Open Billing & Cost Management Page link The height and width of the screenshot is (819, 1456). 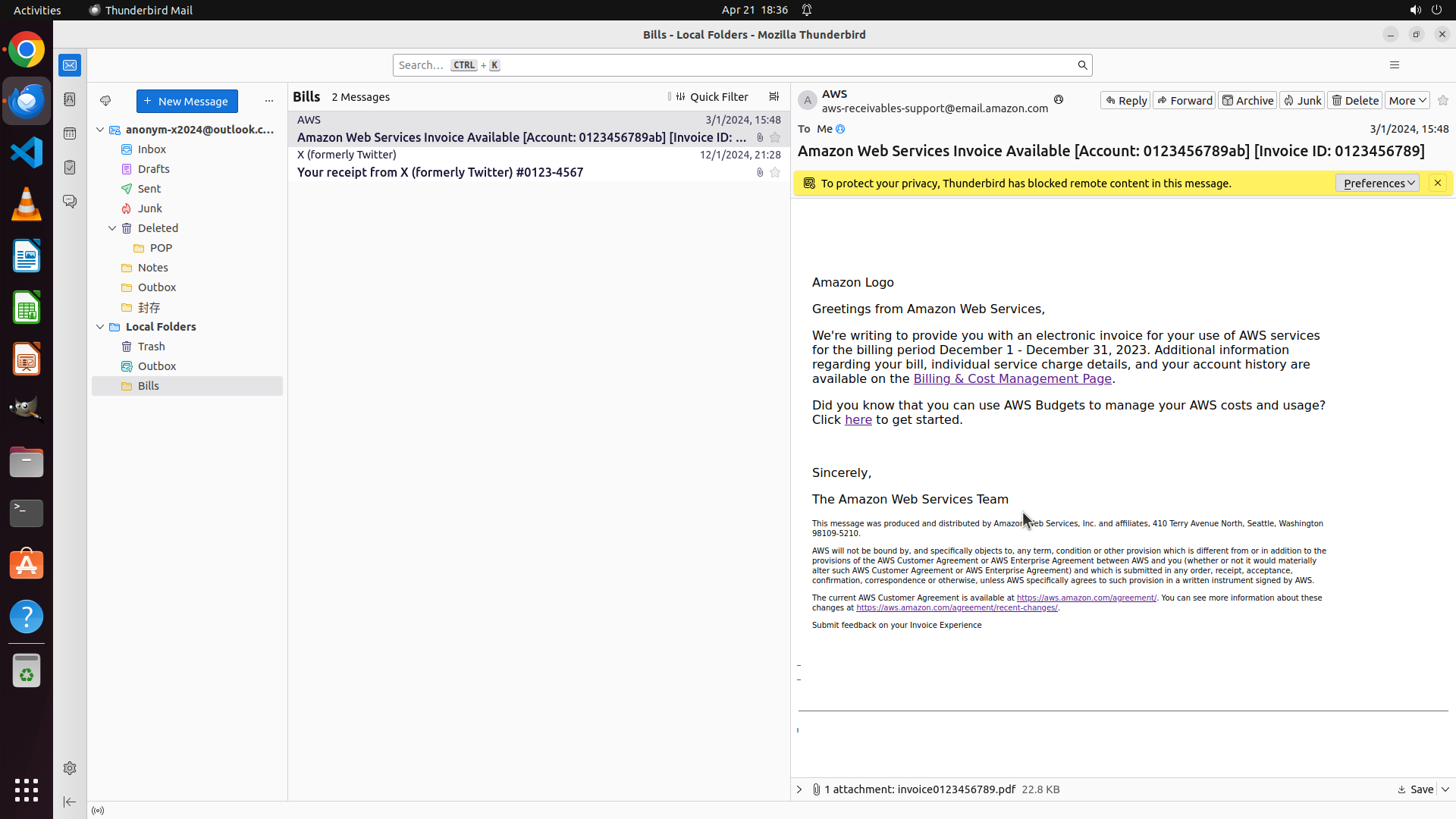[1012, 378]
